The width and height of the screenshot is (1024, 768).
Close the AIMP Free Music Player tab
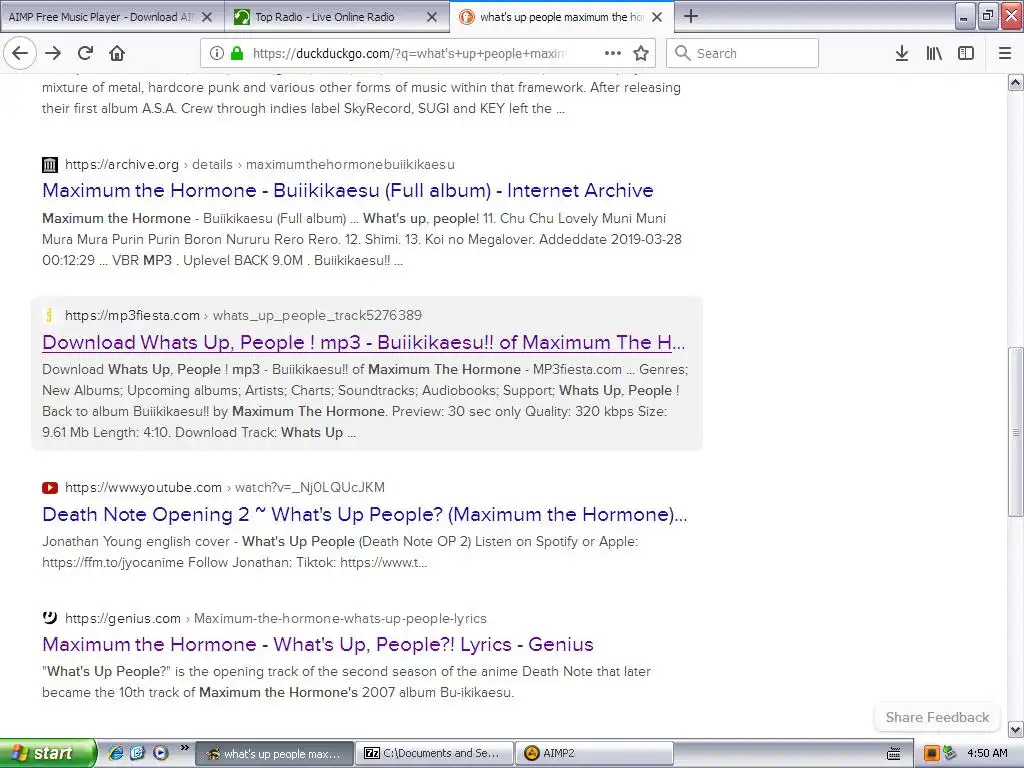(207, 17)
